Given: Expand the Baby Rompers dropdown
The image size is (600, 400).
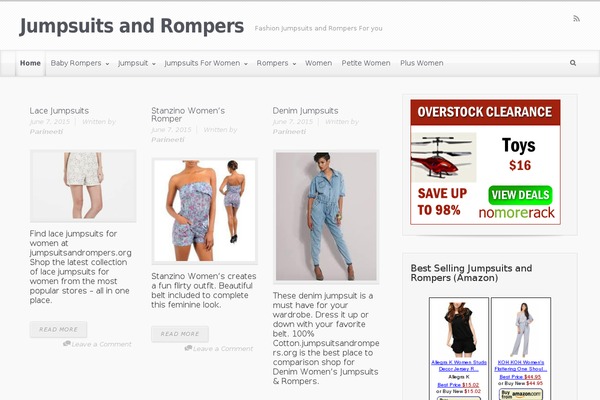Looking at the screenshot, I should [80, 63].
